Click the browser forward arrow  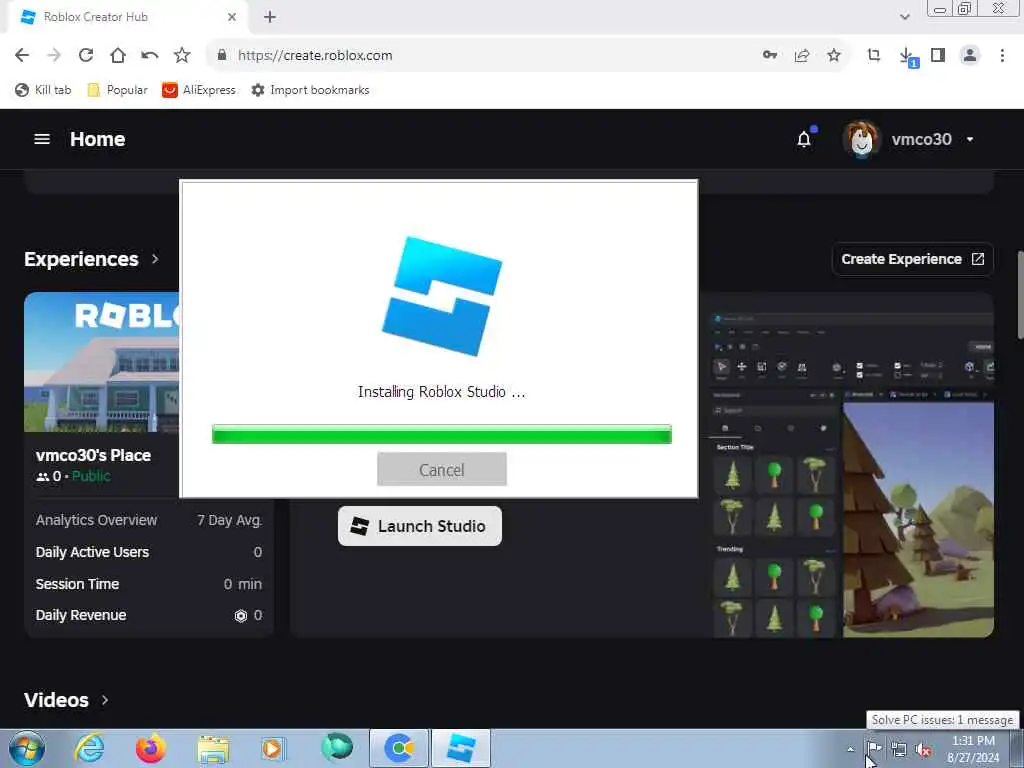tap(54, 56)
